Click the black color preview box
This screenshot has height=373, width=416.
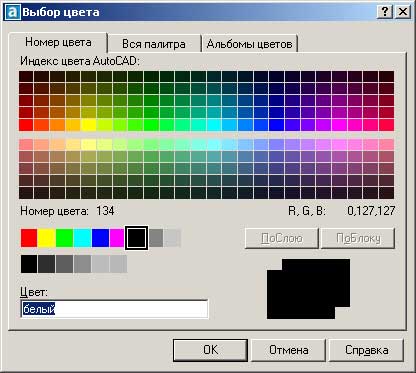tap(308, 289)
